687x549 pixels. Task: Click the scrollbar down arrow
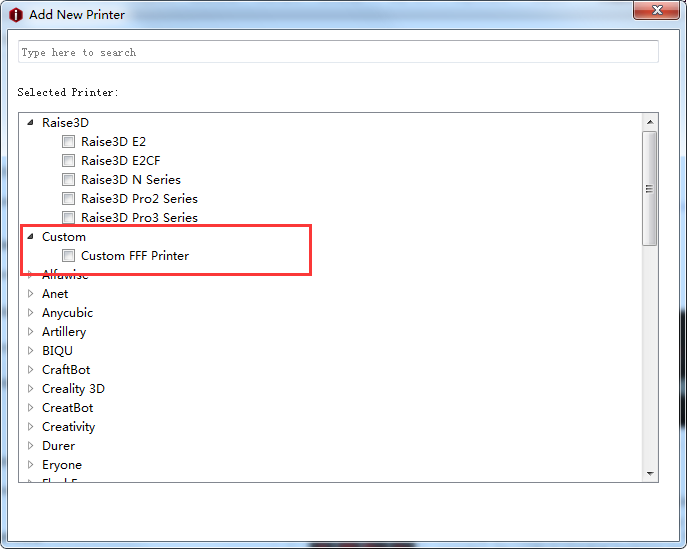(x=650, y=474)
